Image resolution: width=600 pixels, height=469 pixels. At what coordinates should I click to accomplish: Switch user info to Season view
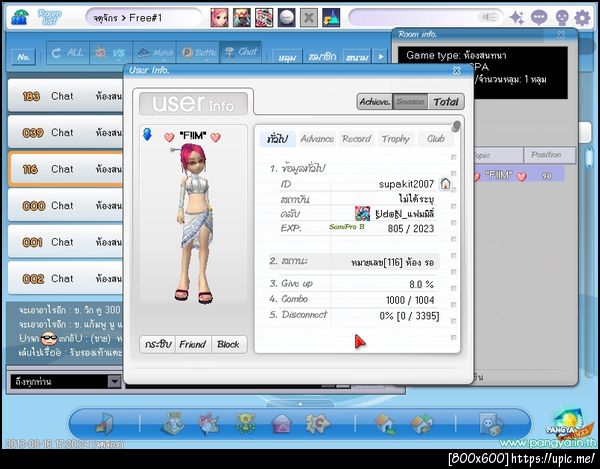[410, 102]
